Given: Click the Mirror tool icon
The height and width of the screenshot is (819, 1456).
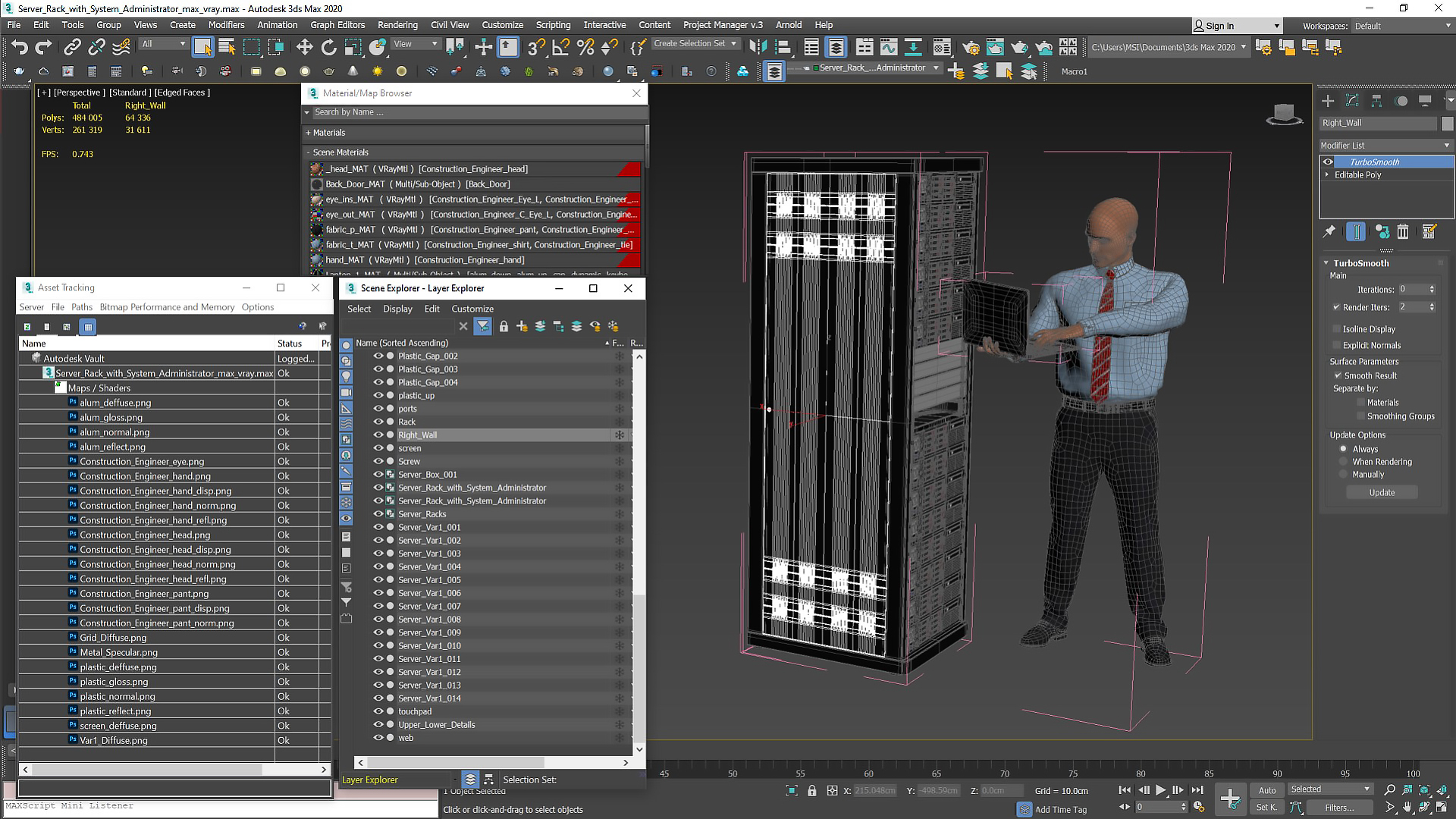Looking at the screenshot, I should pyautogui.click(x=758, y=47).
